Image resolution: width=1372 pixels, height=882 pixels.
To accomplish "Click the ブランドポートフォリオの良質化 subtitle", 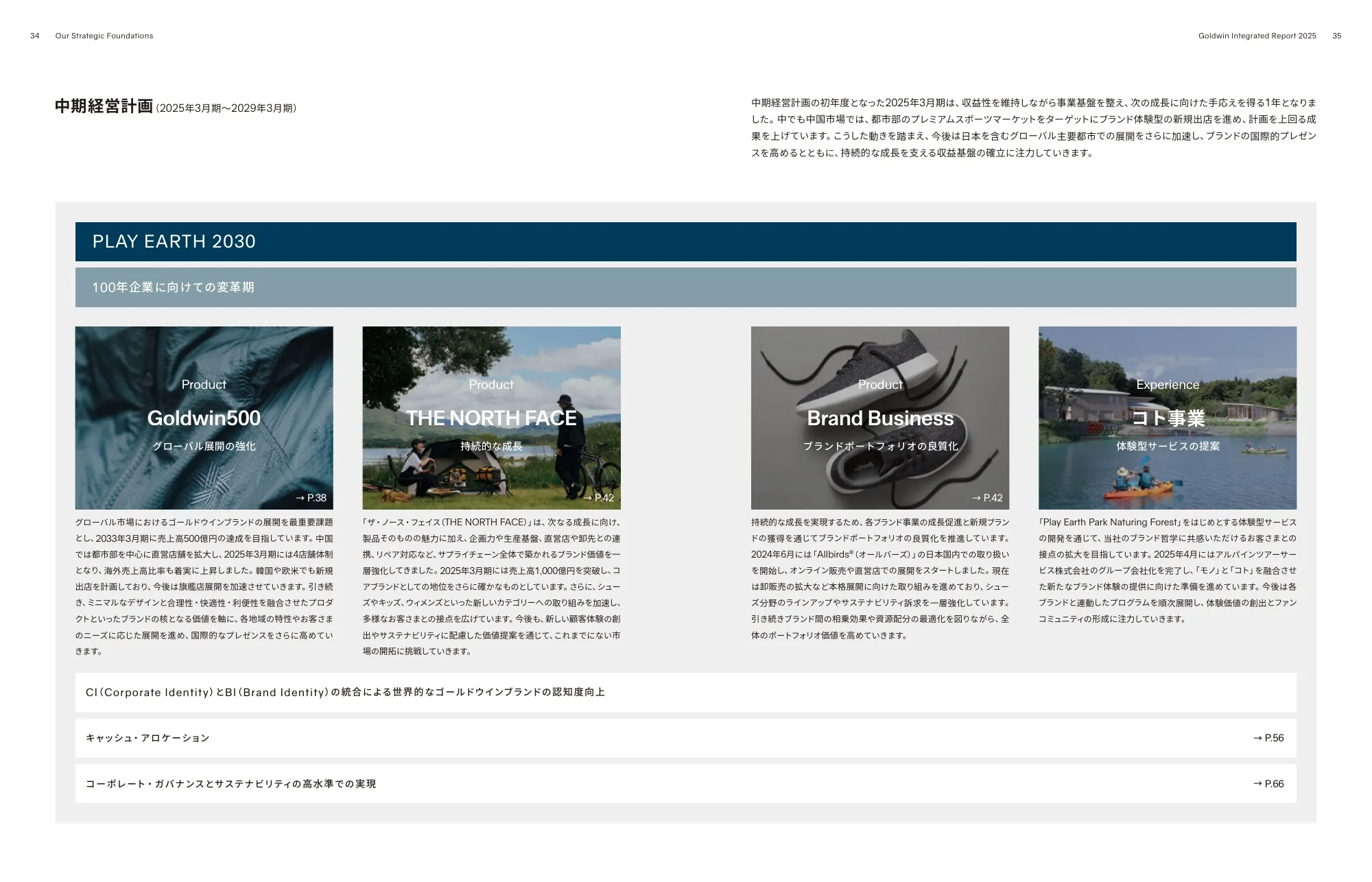I will tap(880, 446).
